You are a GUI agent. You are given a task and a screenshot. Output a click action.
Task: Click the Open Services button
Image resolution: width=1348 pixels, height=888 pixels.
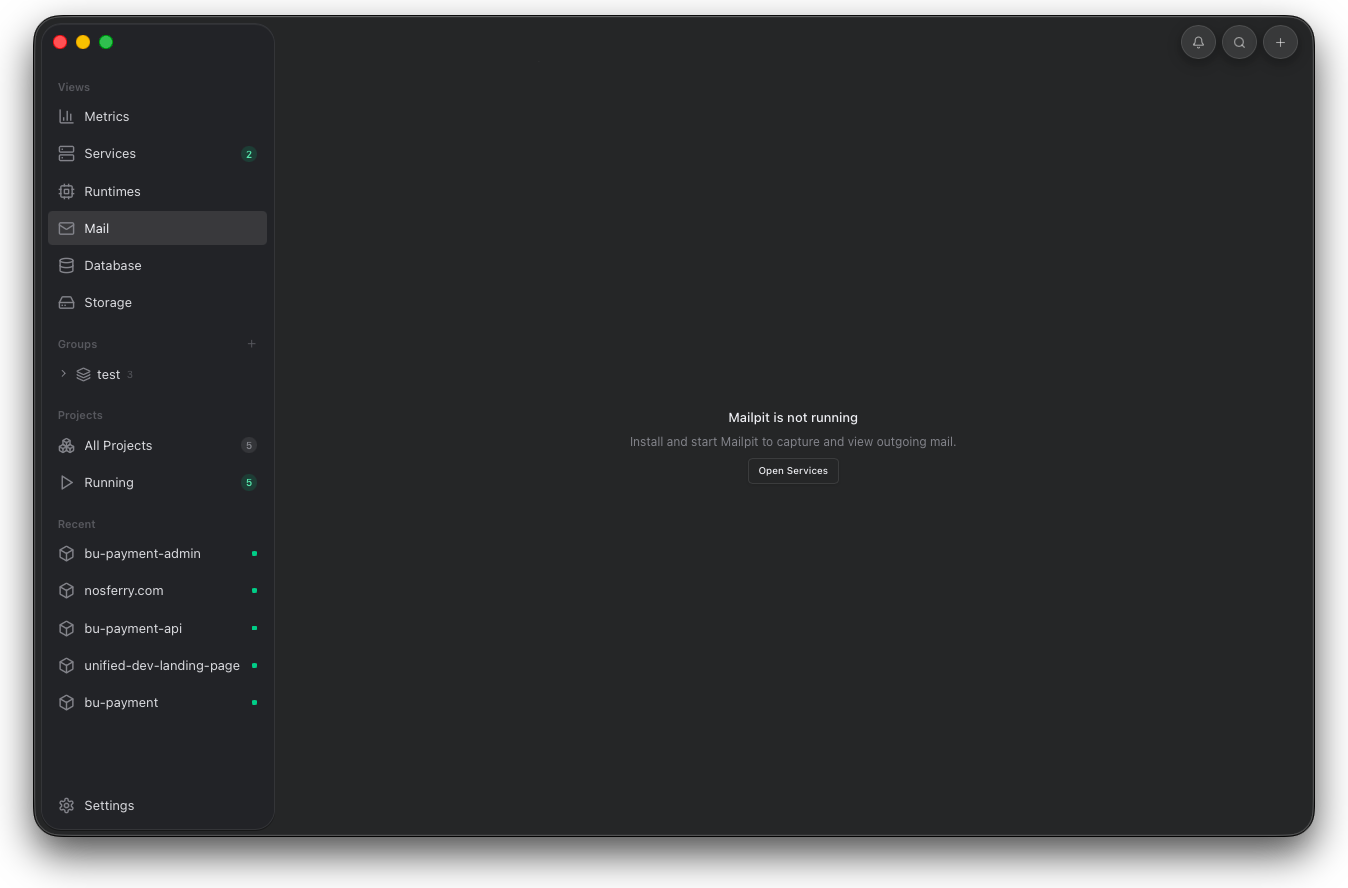(x=793, y=471)
